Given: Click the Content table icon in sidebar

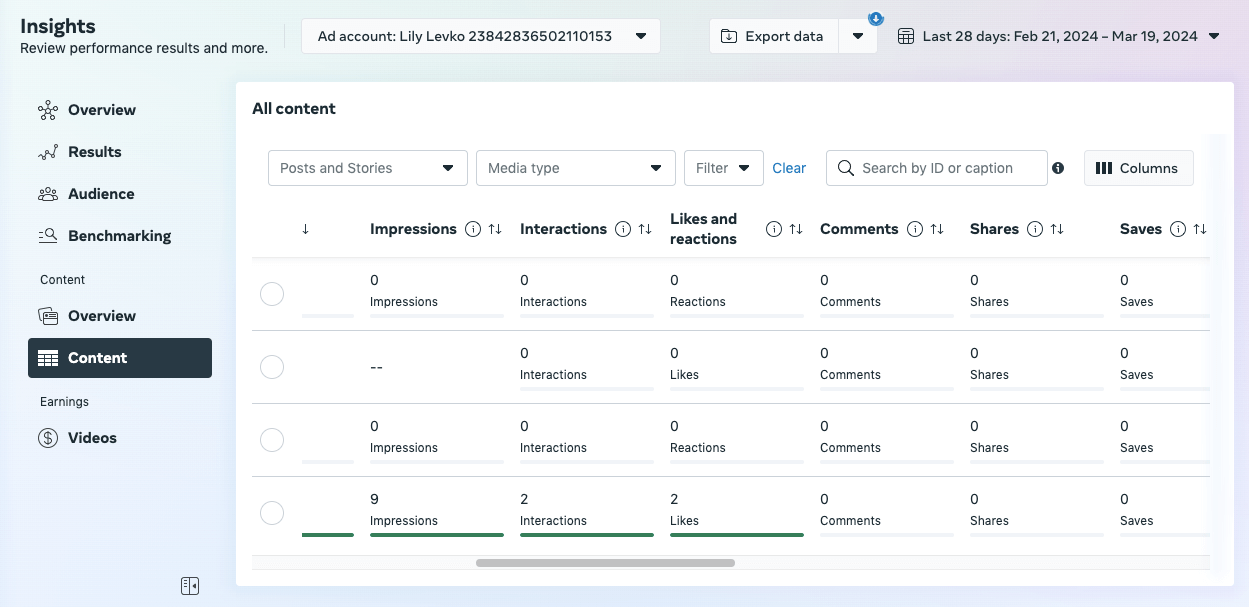Looking at the screenshot, I should (x=48, y=358).
